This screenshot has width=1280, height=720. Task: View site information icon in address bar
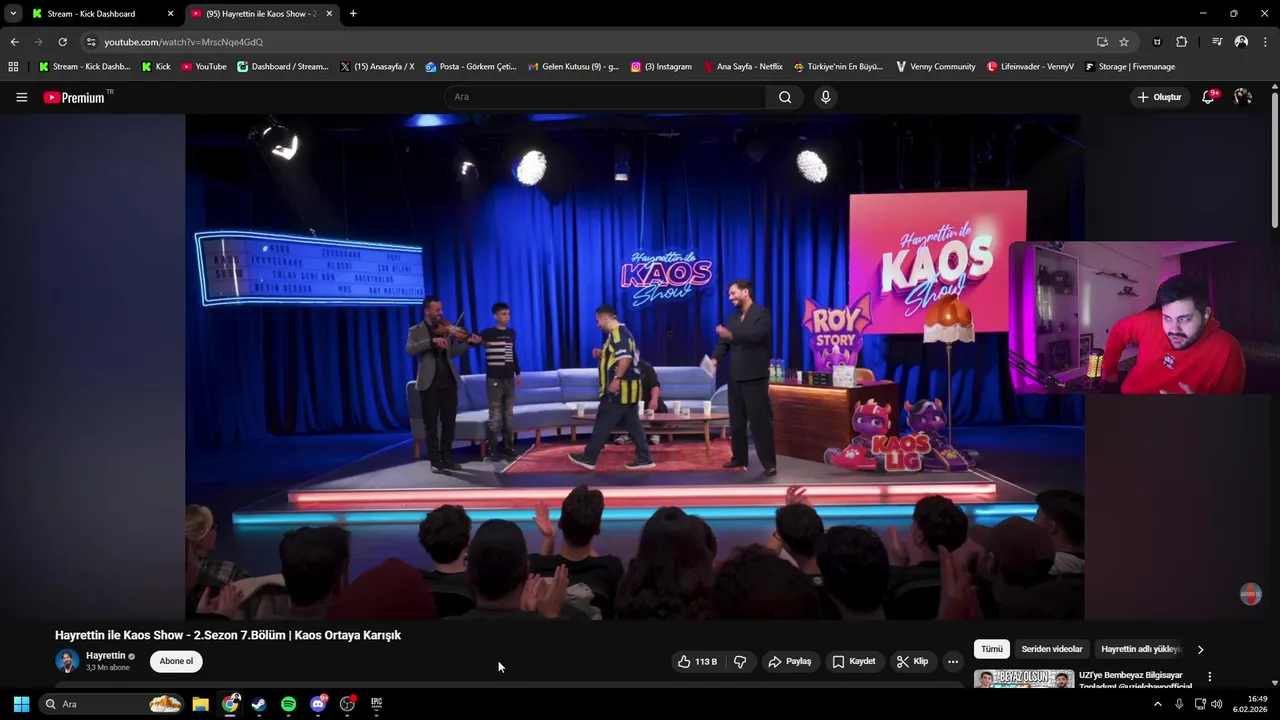pos(91,42)
